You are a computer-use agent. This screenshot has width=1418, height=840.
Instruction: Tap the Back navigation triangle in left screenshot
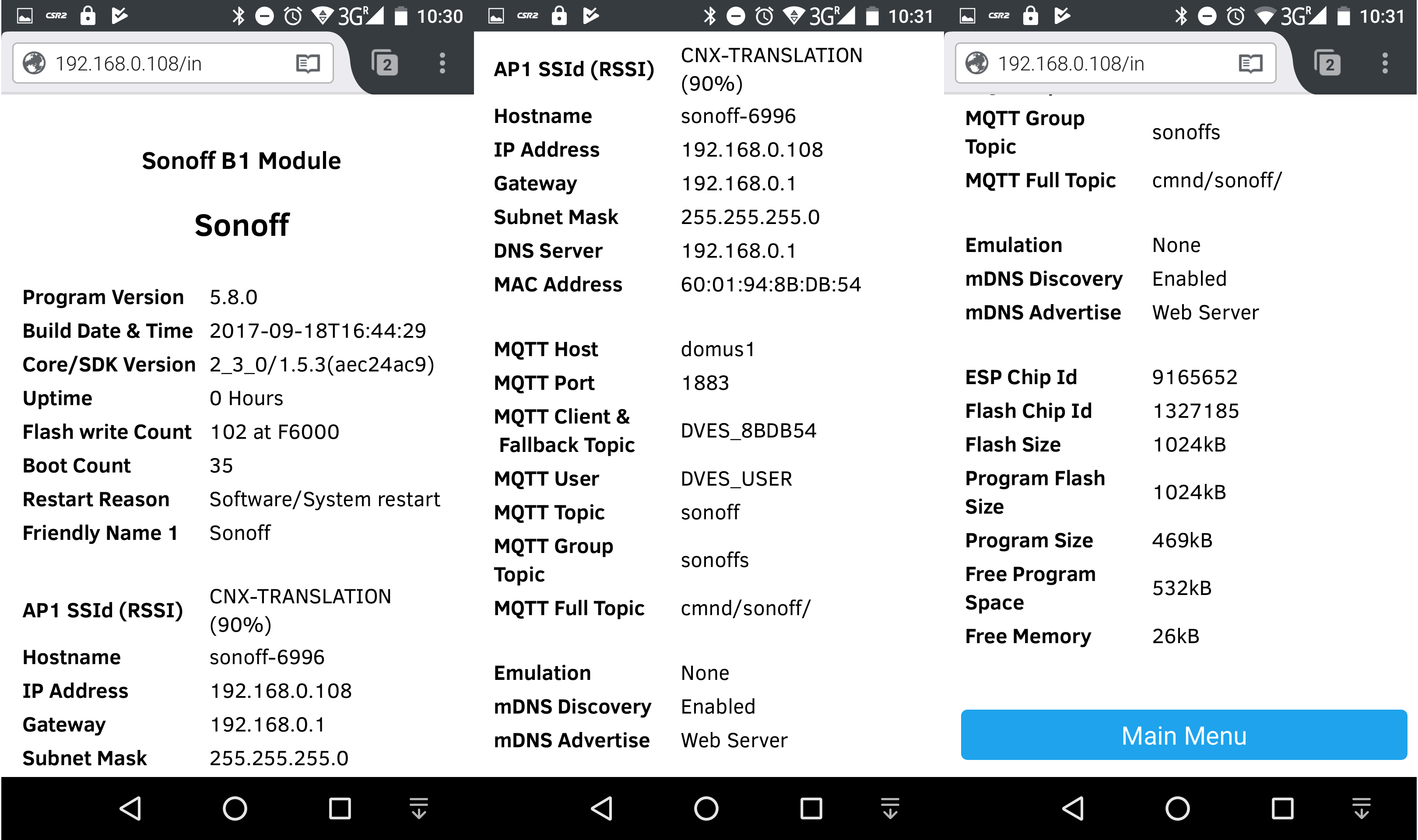pos(131,808)
